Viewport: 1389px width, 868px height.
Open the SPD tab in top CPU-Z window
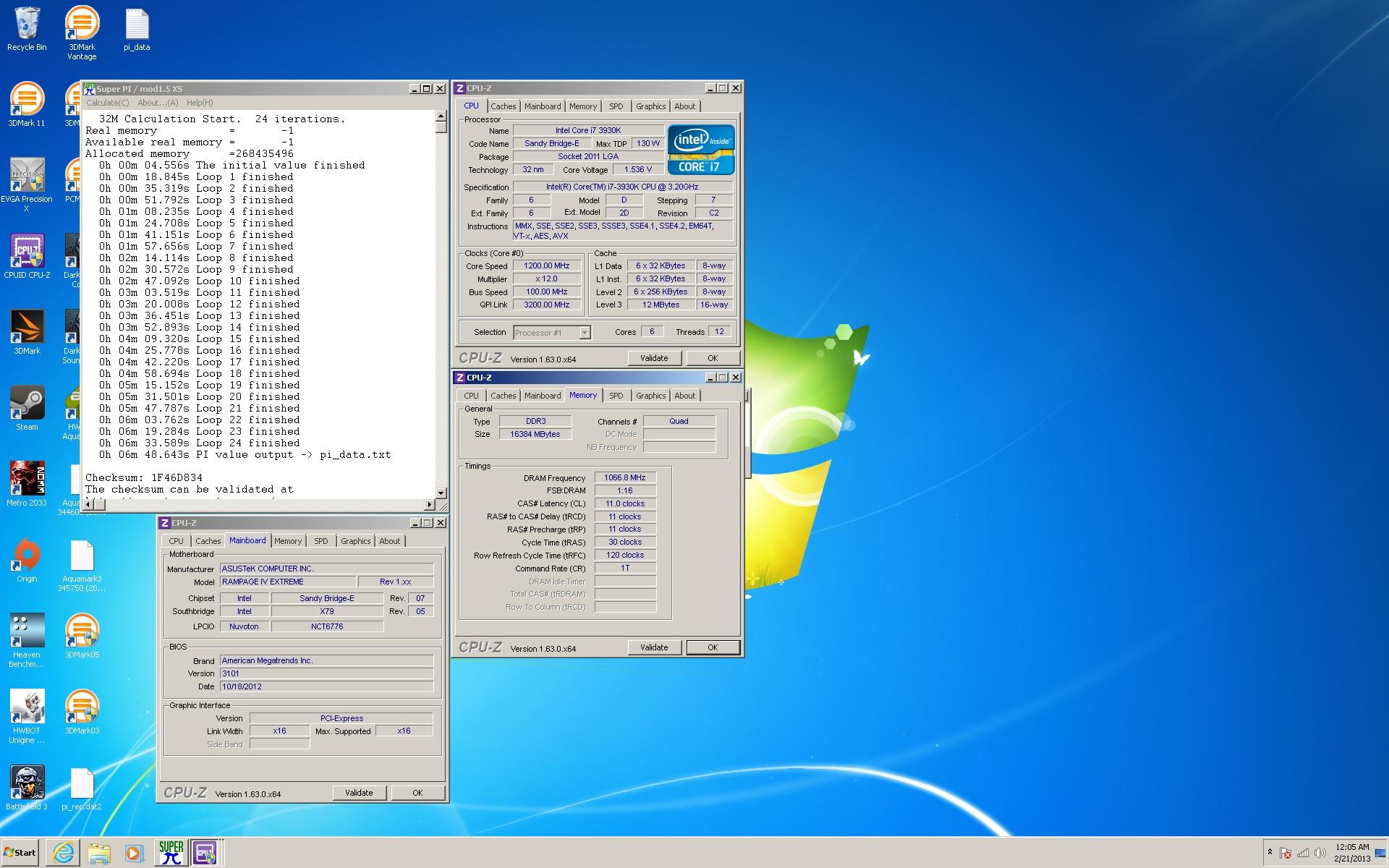(x=616, y=106)
